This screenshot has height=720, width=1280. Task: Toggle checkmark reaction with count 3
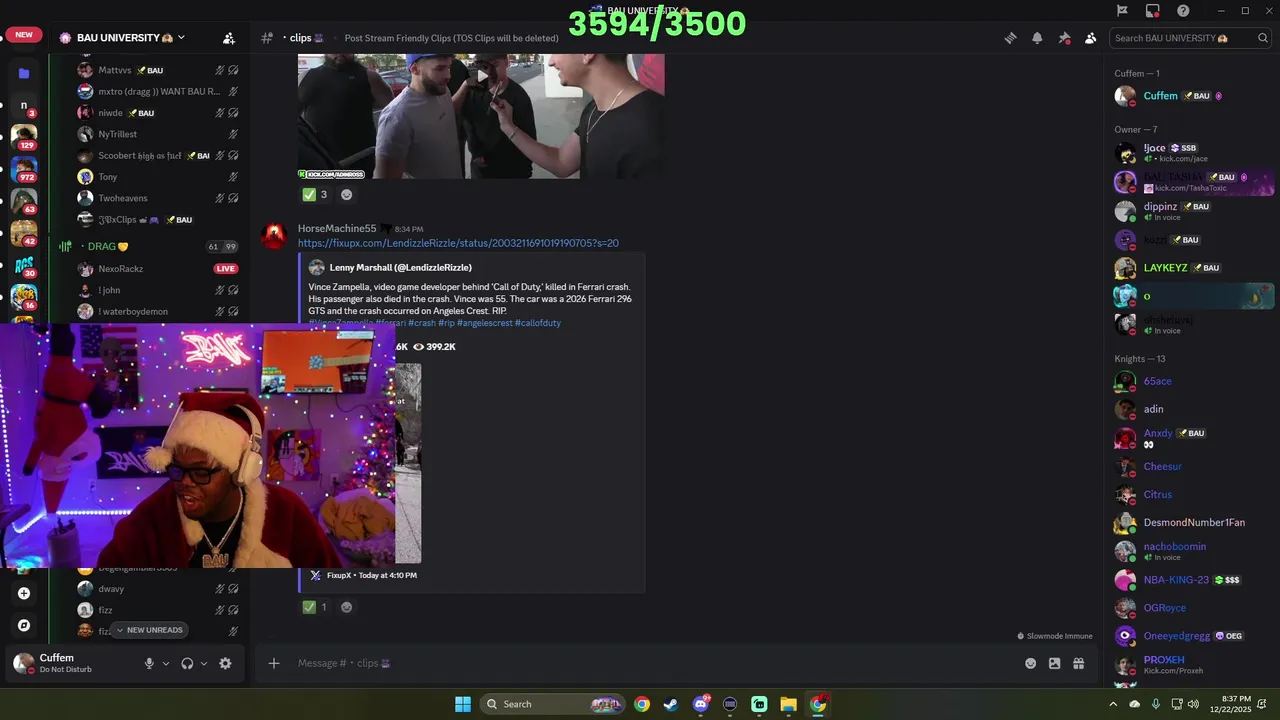coord(315,195)
